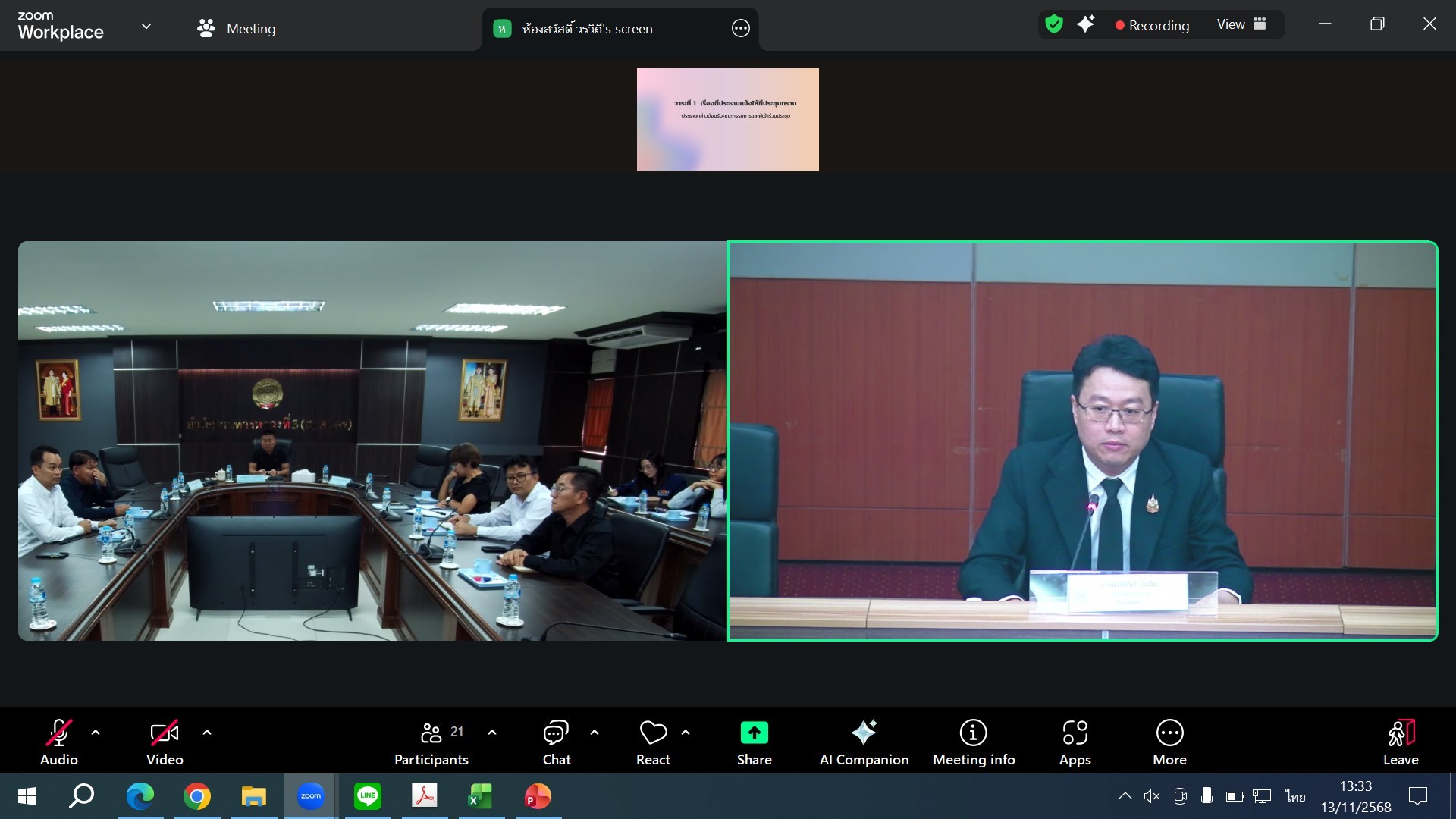Switch to the Meeting tab
This screenshot has width=1456, height=819.
coord(237,29)
